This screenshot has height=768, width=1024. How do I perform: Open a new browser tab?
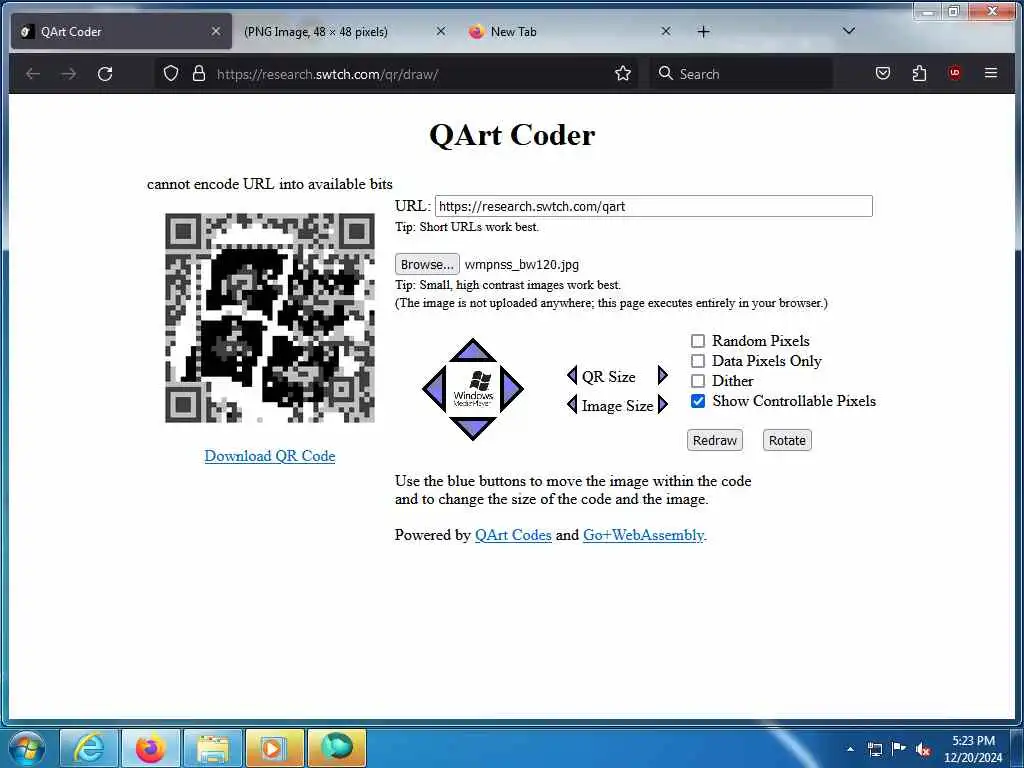point(703,31)
